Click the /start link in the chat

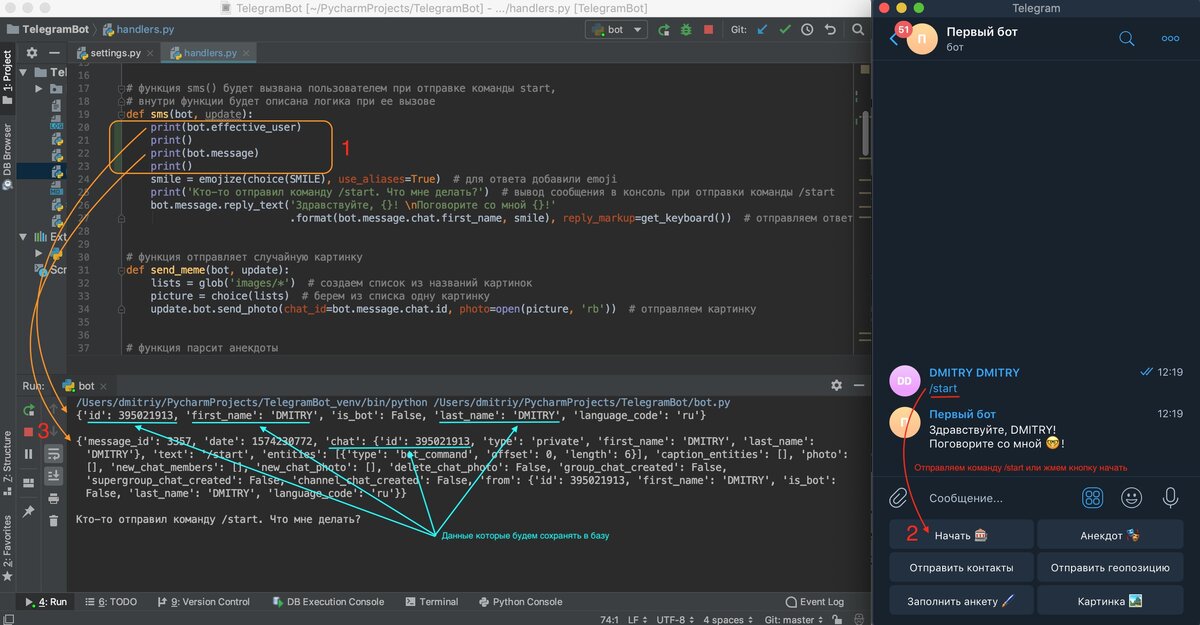coord(945,388)
